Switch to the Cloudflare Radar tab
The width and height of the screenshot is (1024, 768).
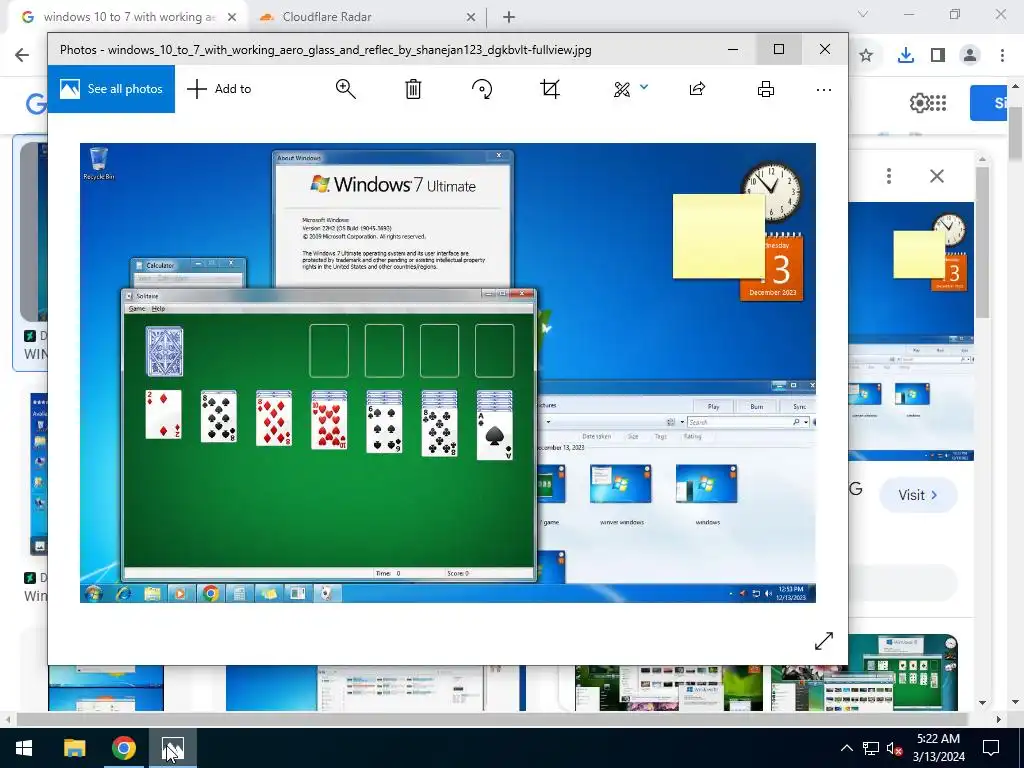point(368,17)
